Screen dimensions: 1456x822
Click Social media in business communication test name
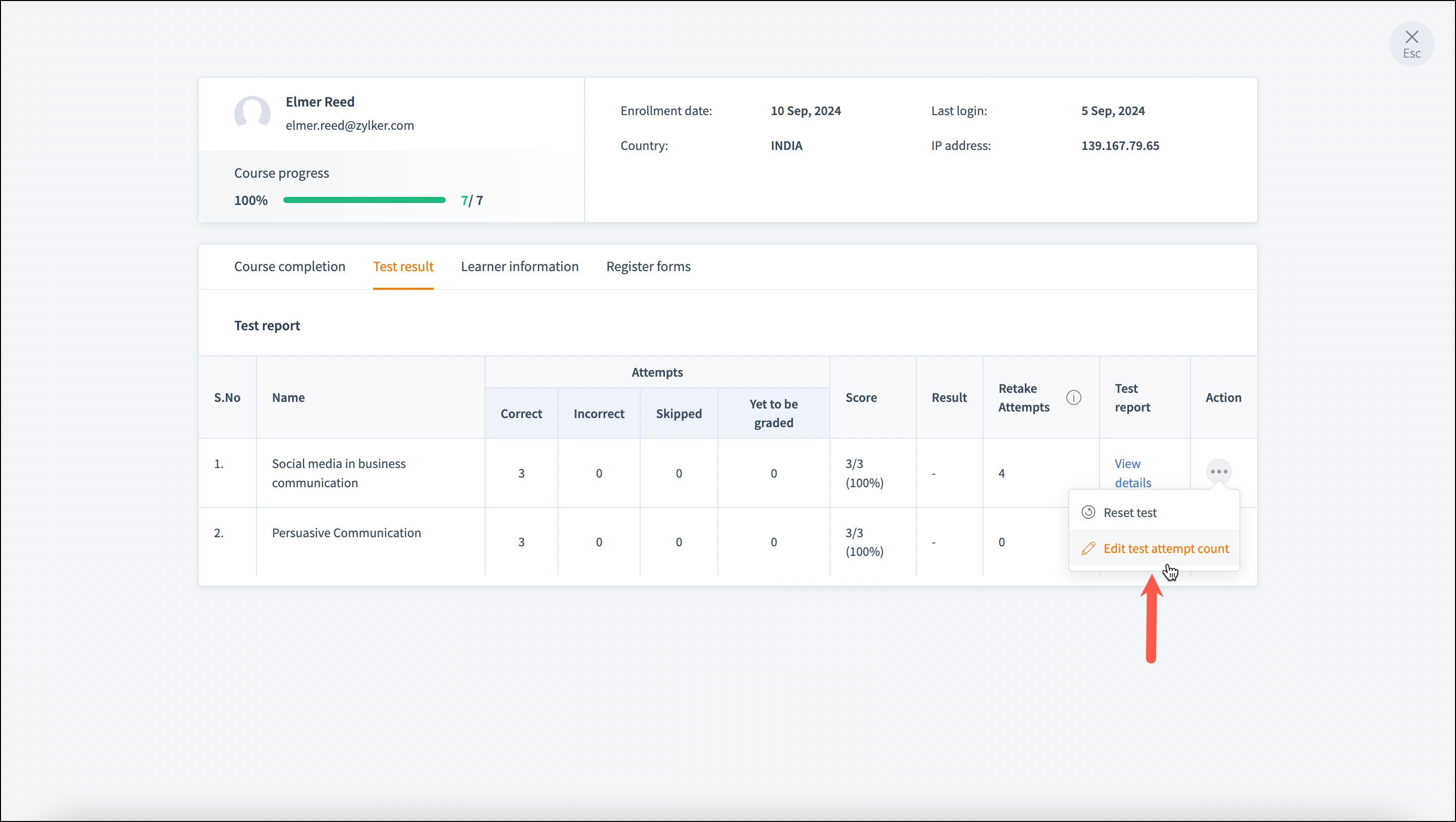coord(339,473)
